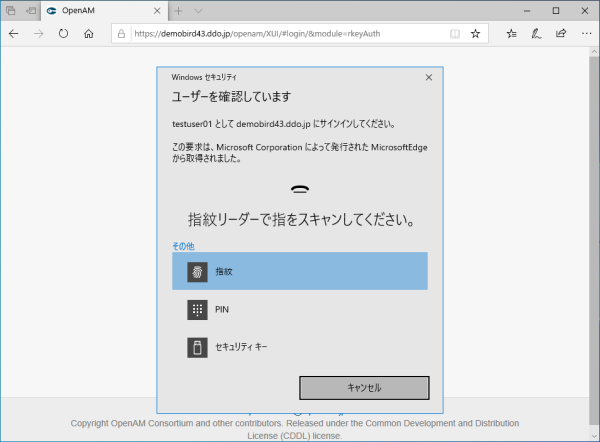The width and height of the screenshot is (600, 442).
Task: Click the testuser01 sign-in text
Action: [x=284, y=124]
